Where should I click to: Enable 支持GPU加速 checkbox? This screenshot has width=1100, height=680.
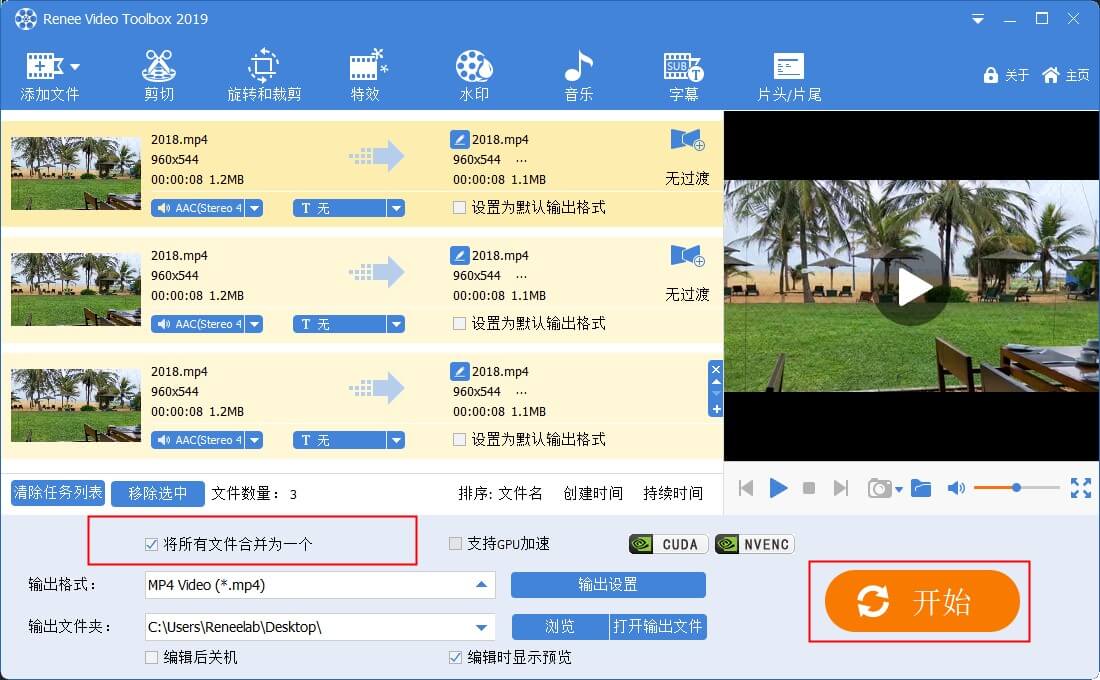click(x=455, y=543)
